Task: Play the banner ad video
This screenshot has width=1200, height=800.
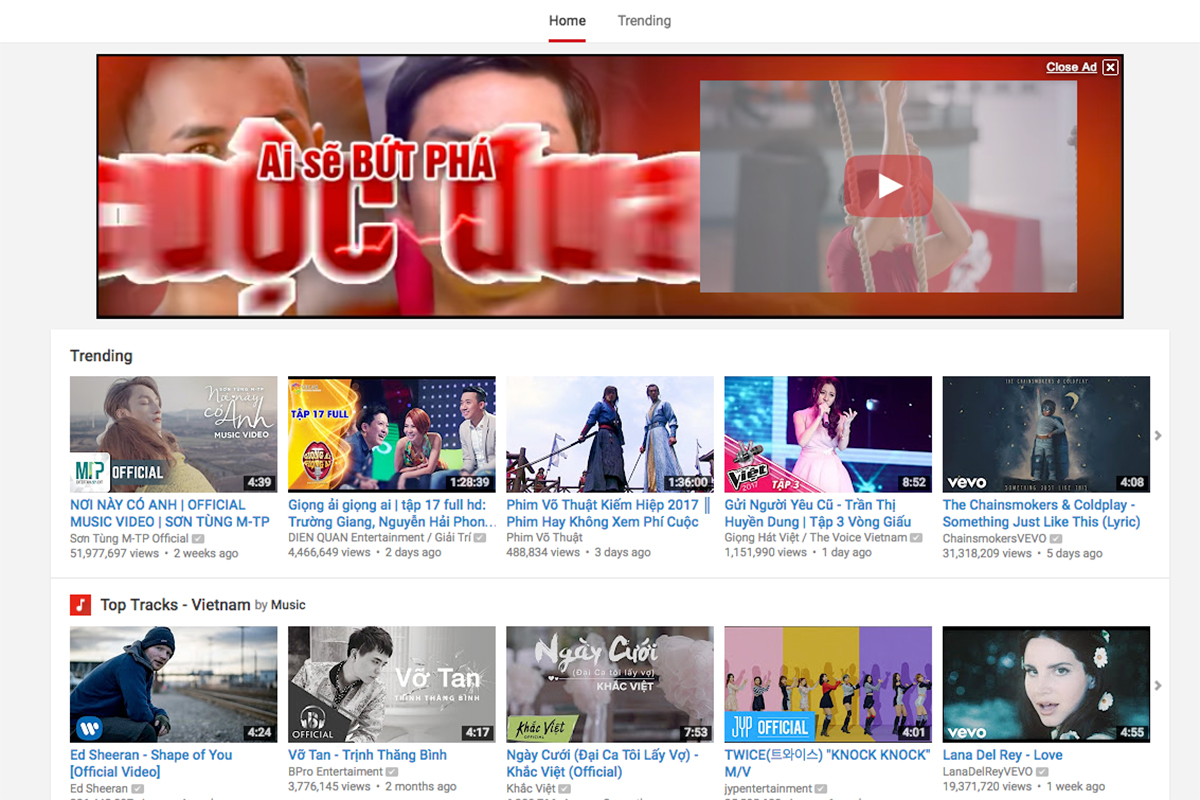Action: pos(888,186)
